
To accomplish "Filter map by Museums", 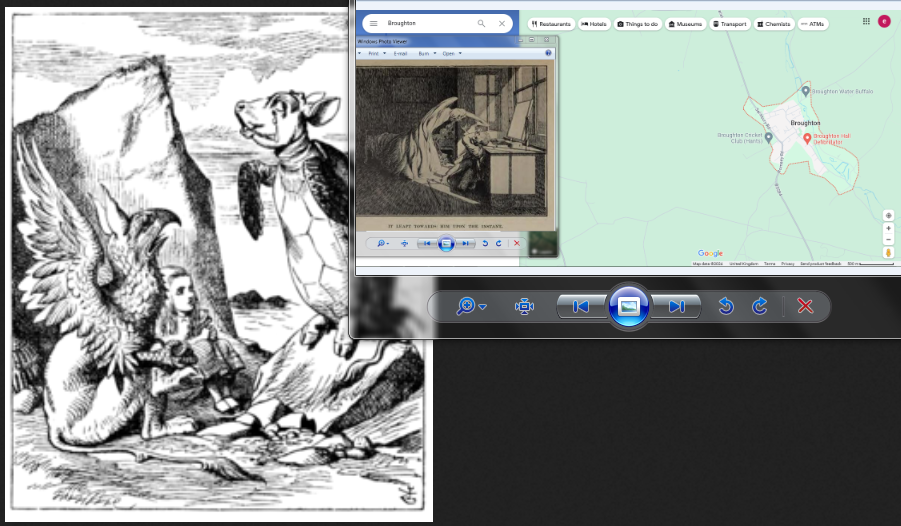I will 686,24.
